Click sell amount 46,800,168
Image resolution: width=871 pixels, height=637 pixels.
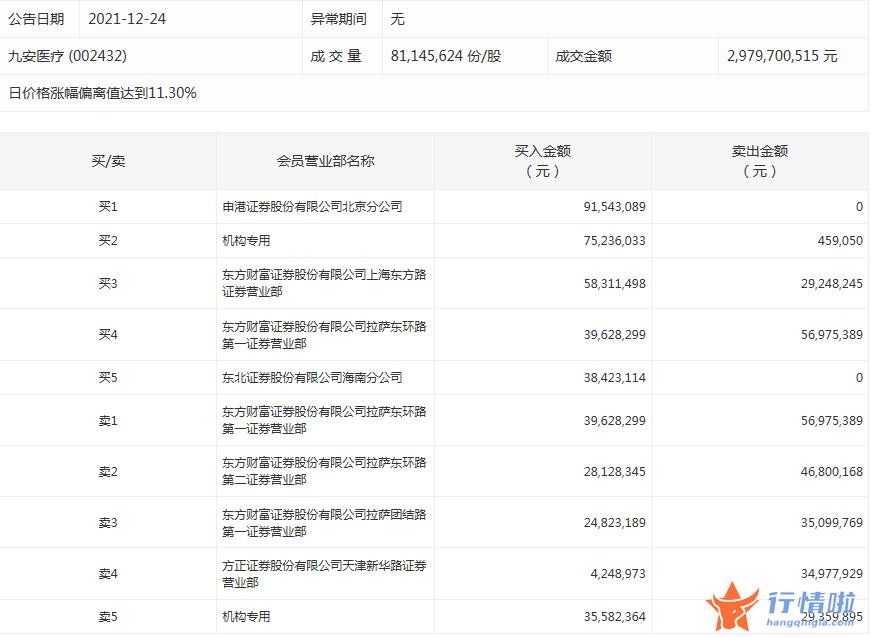[x=832, y=472]
